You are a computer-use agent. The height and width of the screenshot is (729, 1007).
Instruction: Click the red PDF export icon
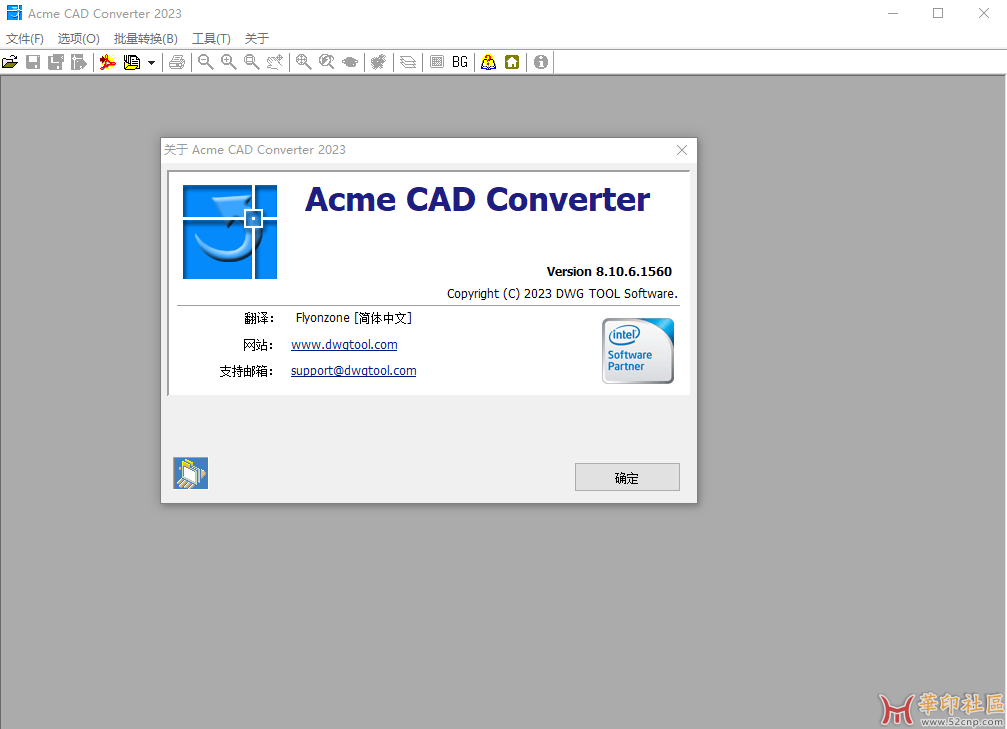pos(108,62)
